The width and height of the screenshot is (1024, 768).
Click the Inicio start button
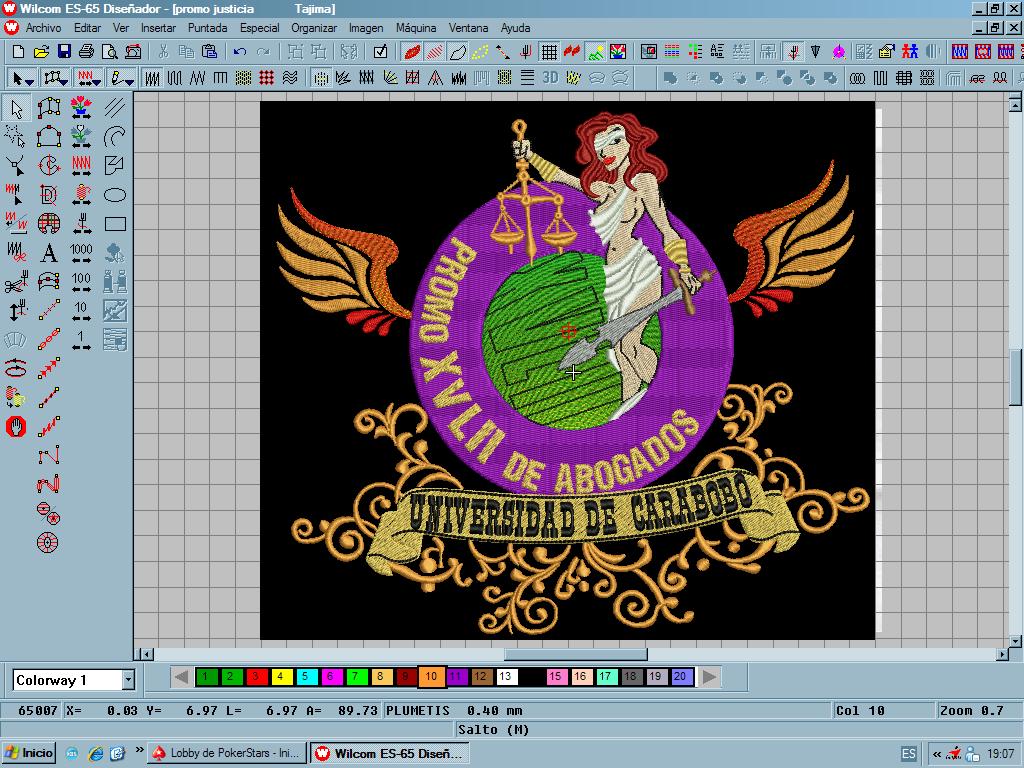(x=29, y=753)
